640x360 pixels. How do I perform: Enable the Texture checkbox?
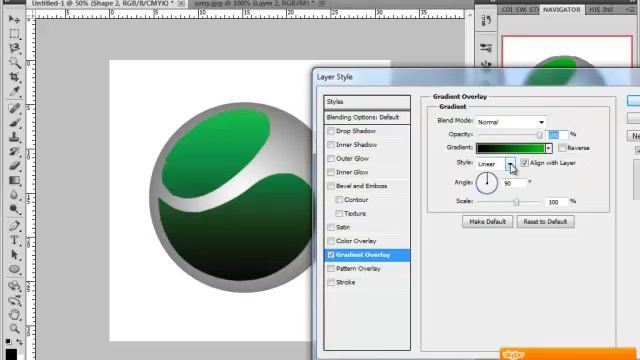pyautogui.click(x=339, y=213)
